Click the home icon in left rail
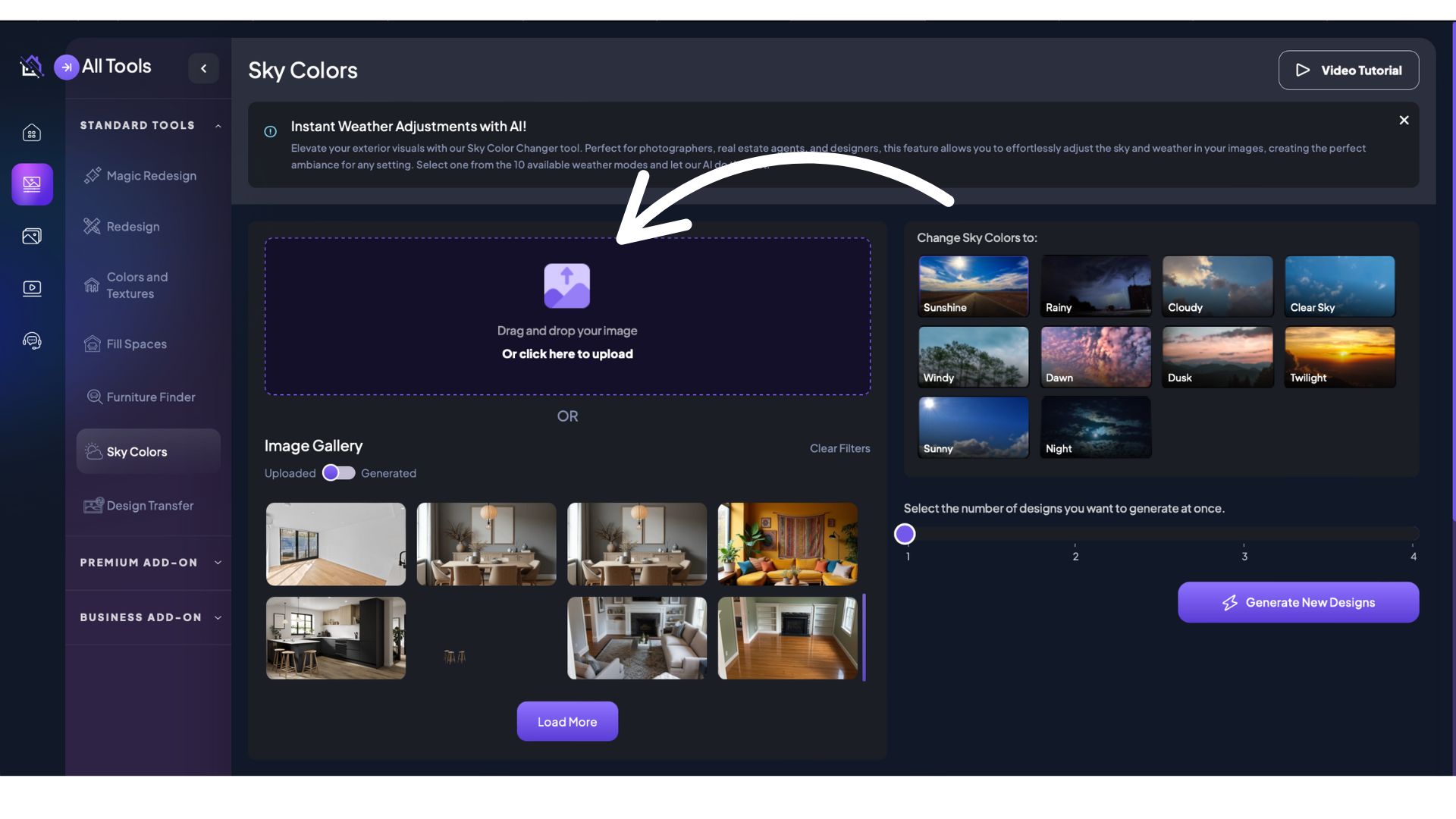Screen dimensions: 1456x819 [x=32, y=133]
